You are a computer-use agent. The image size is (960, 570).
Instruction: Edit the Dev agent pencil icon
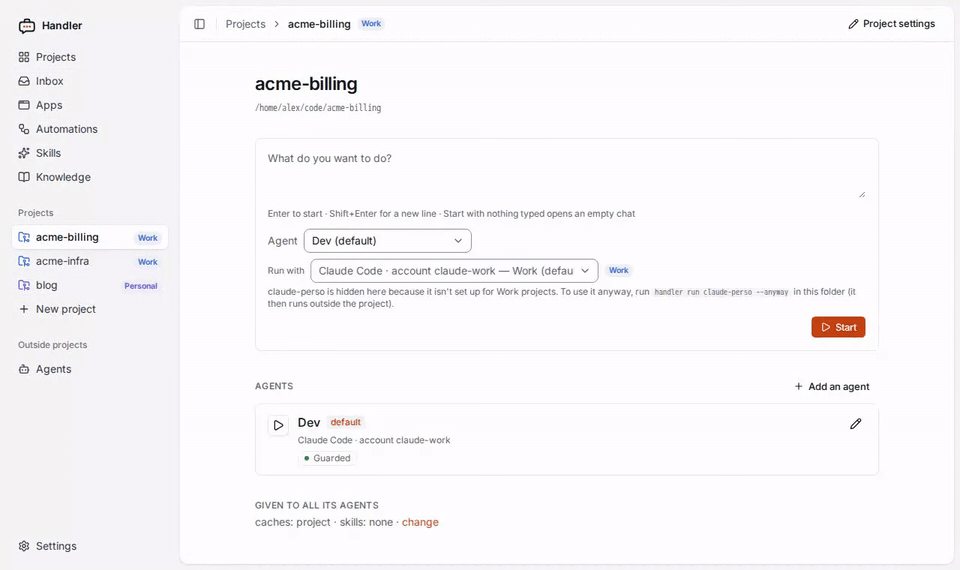855,424
